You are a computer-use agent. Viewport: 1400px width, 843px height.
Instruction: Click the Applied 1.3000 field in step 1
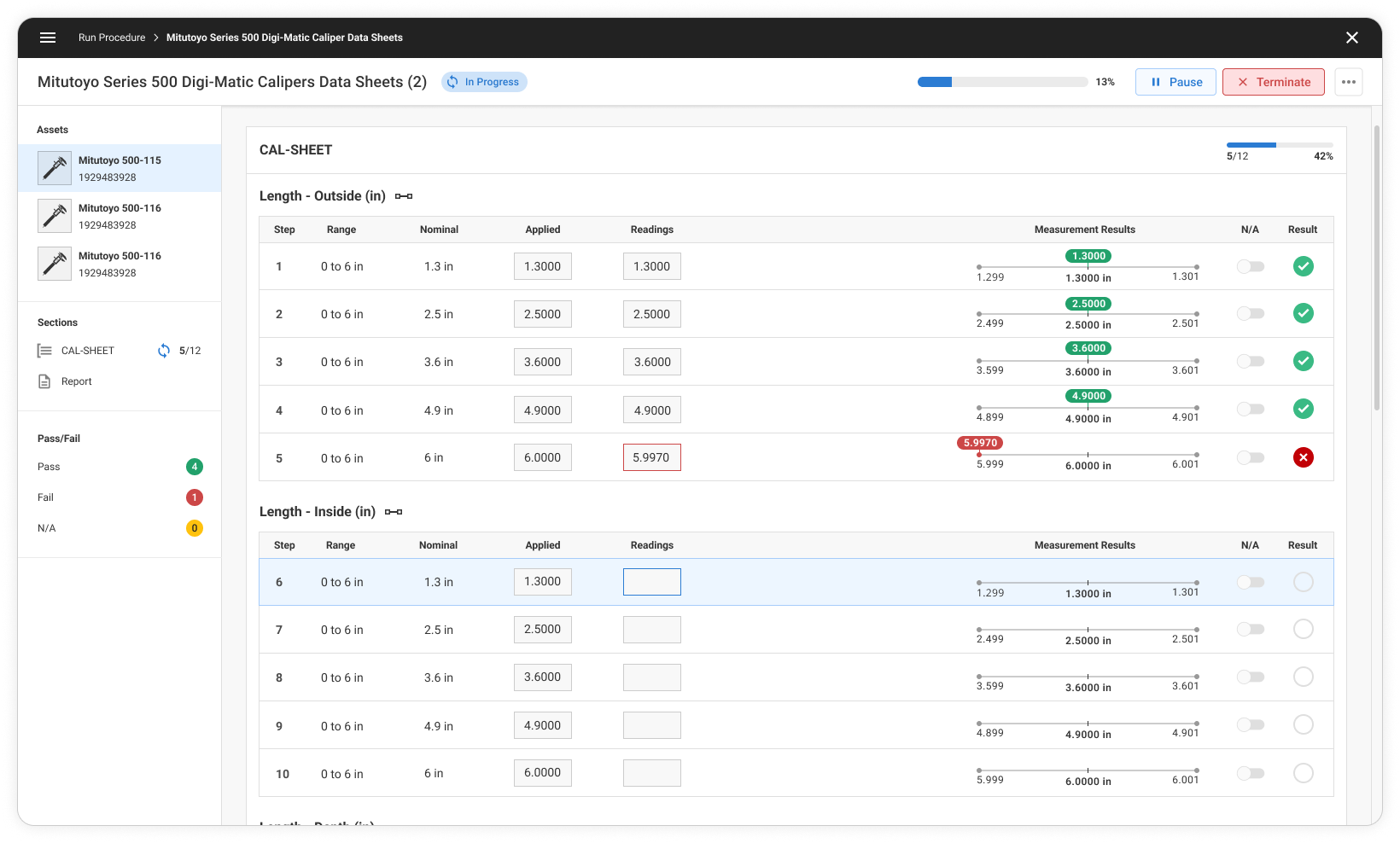tap(543, 266)
